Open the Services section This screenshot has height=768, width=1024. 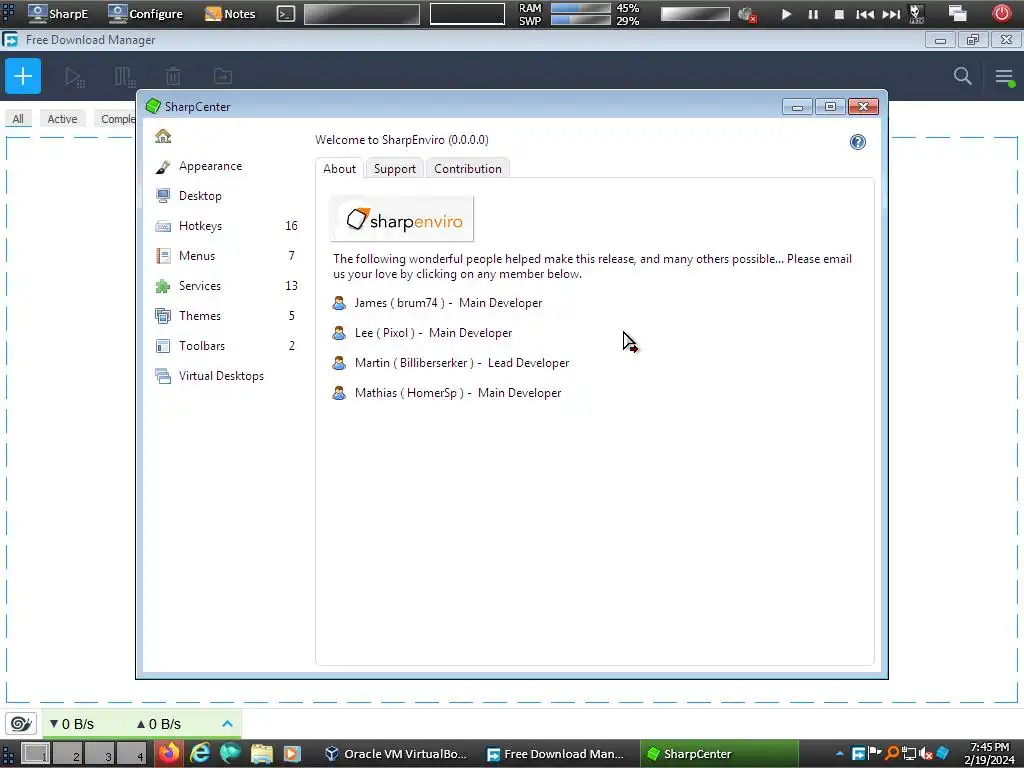tap(226, 286)
